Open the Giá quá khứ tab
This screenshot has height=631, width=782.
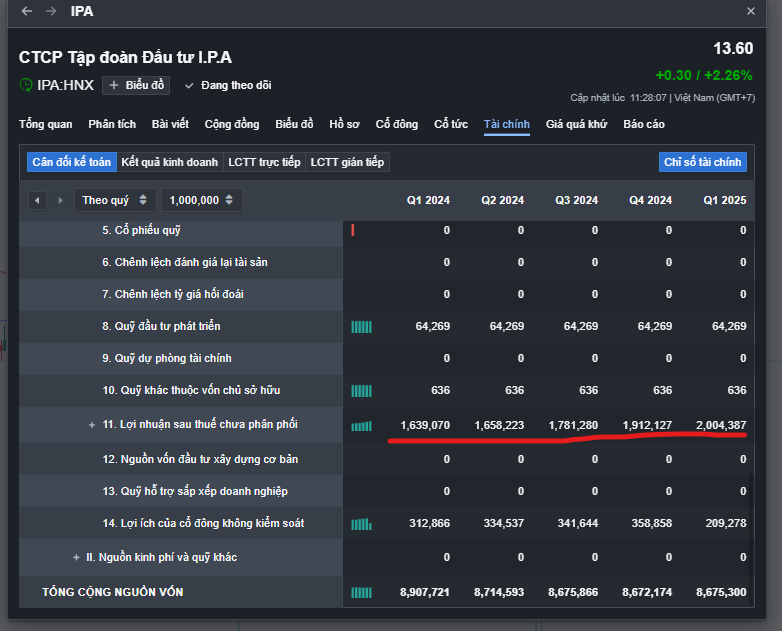click(577, 124)
